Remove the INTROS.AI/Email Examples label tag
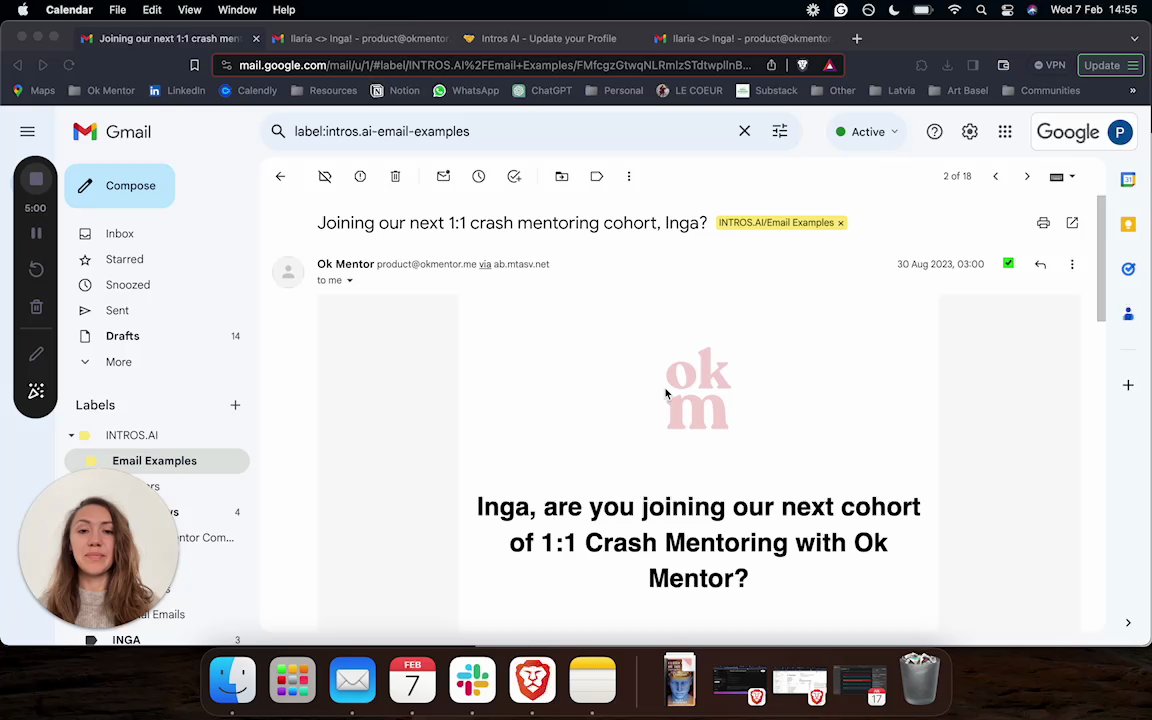 840,223
